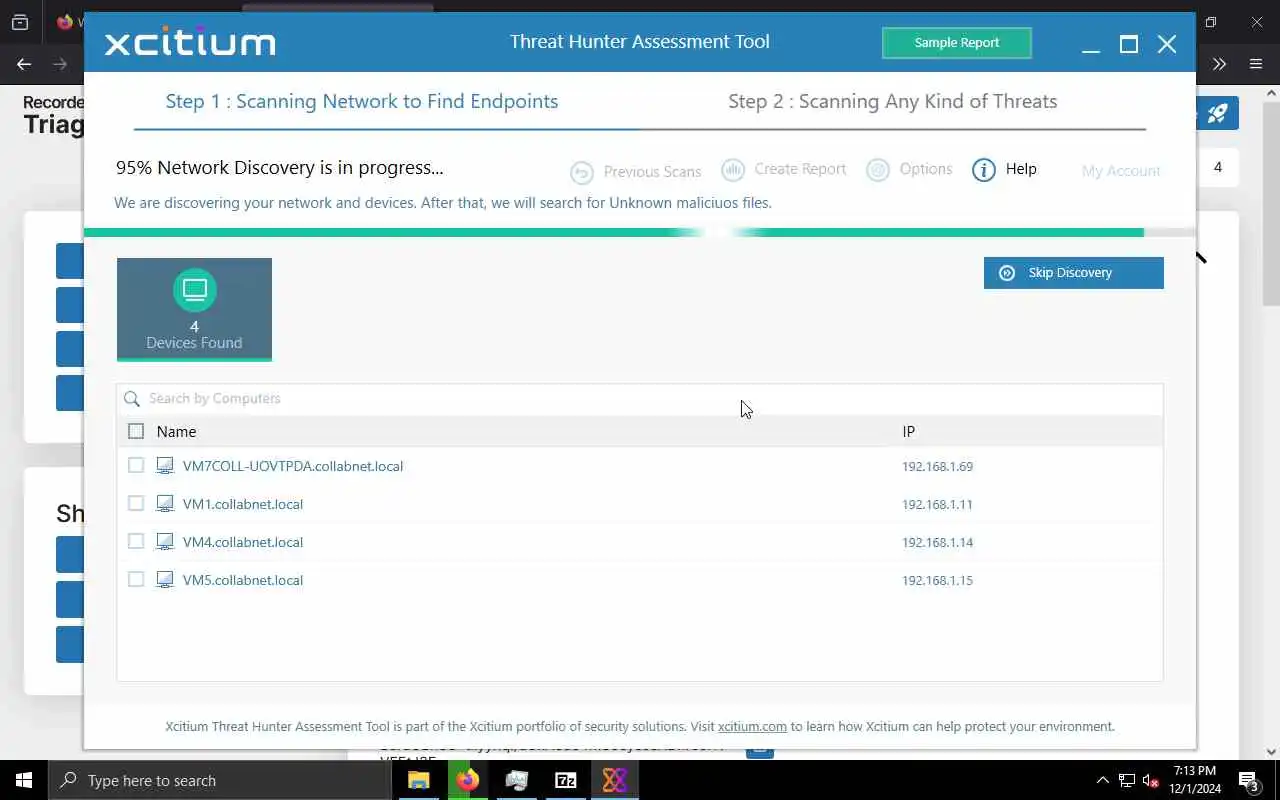
Task: Switch to Step 2 Scanning Threats tab
Action: tap(892, 101)
